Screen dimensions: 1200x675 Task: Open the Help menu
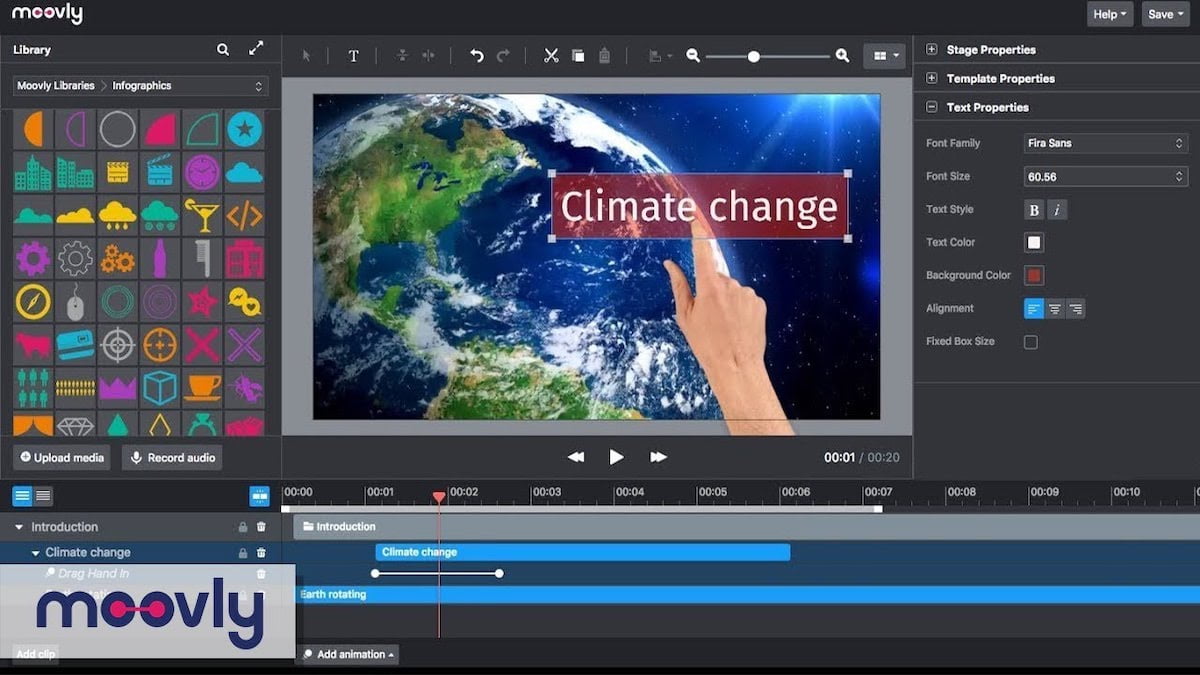click(x=1110, y=14)
